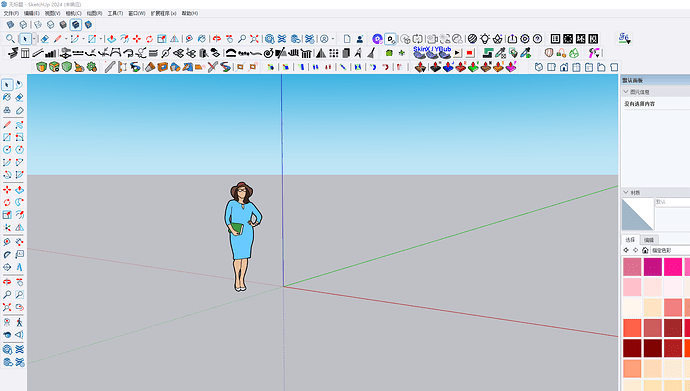Click the lightbulb icon in top toolbar
Image resolution: width=690 pixels, height=391 pixels.
(485, 39)
